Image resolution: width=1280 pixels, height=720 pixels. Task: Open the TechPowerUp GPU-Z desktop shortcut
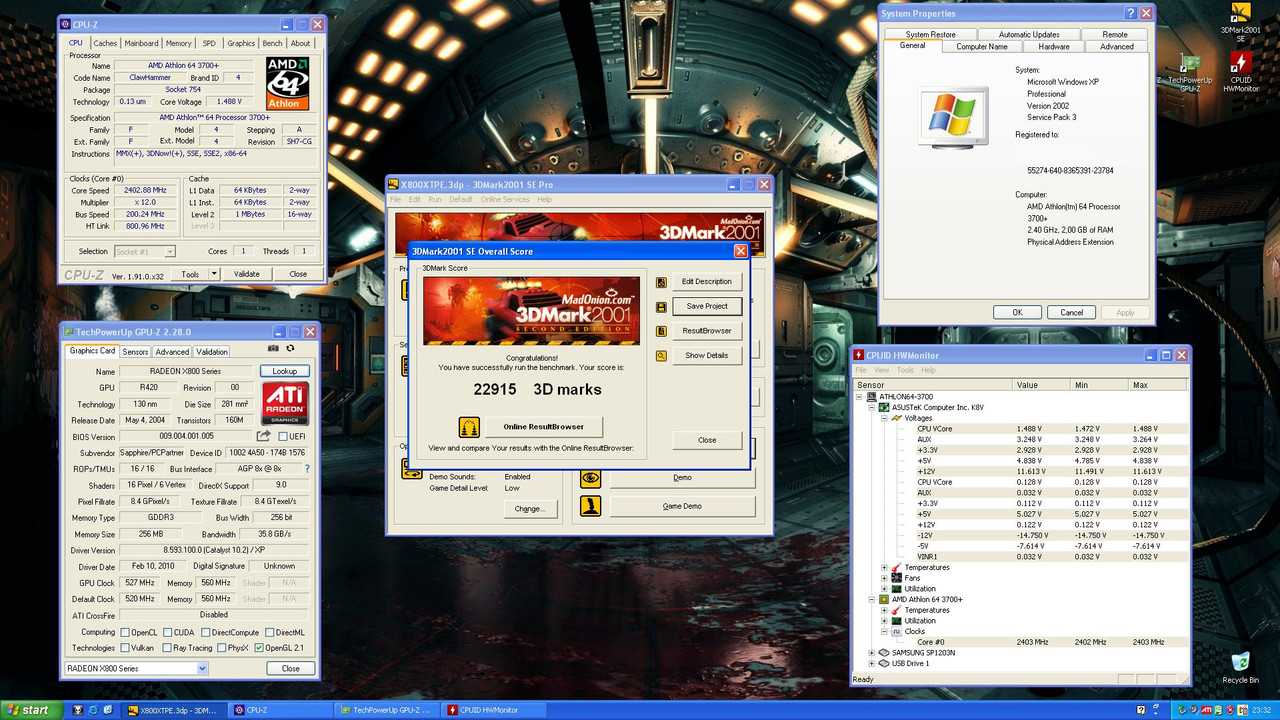tap(1190, 73)
